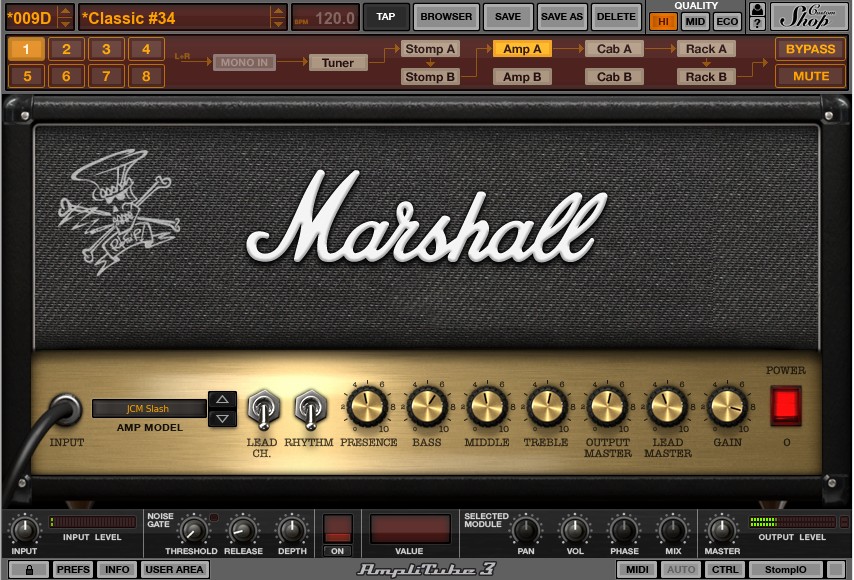Screen dimensions: 854x580
Task: Open the Cab A module
Action: (614, 49)
